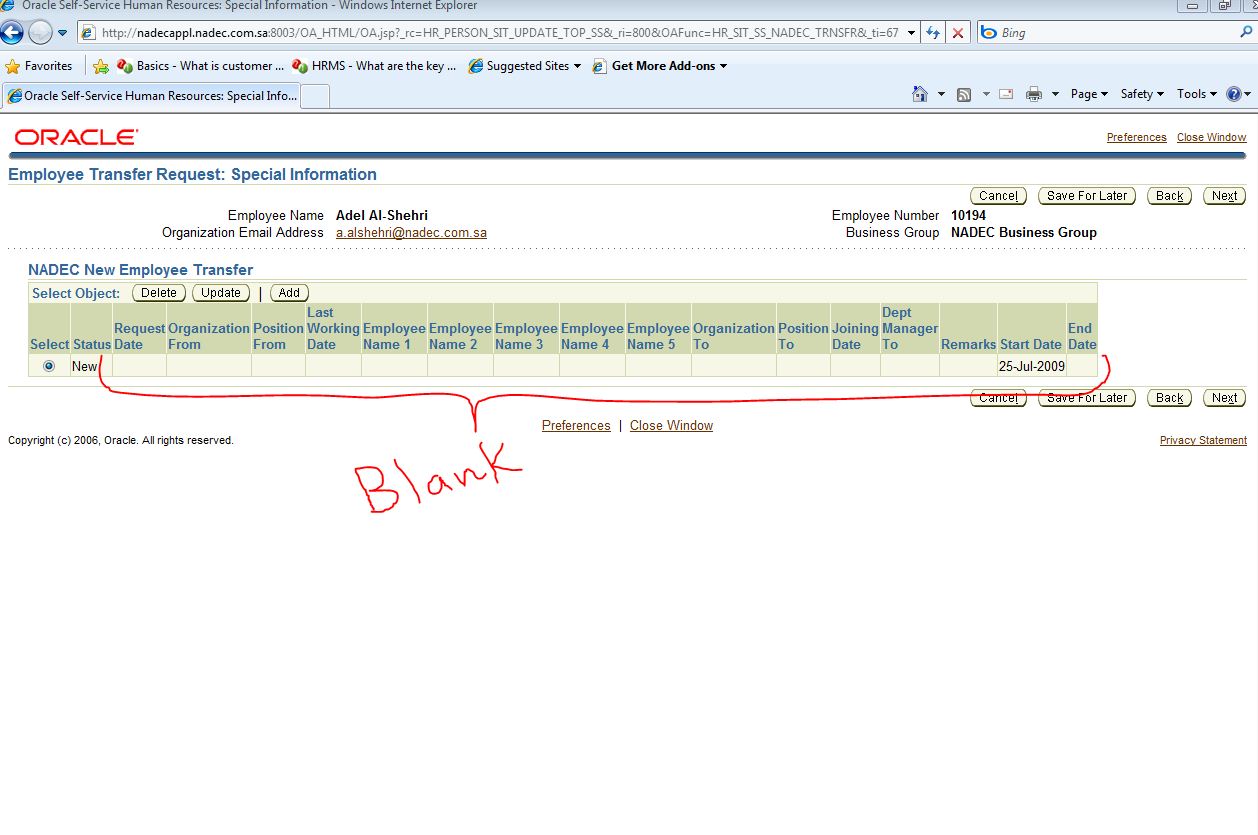Screen dimensions: 1258x835
Task: Go back with browser Back arrow
Action: (x=11, y=32)
